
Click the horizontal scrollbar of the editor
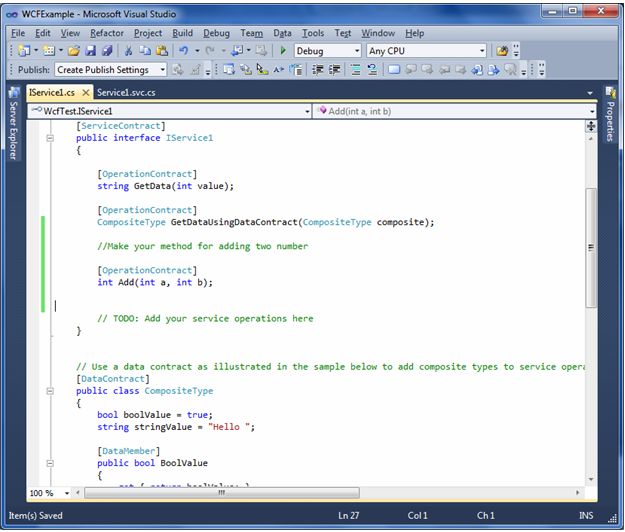pyautogui.click(x=220, y=493)
